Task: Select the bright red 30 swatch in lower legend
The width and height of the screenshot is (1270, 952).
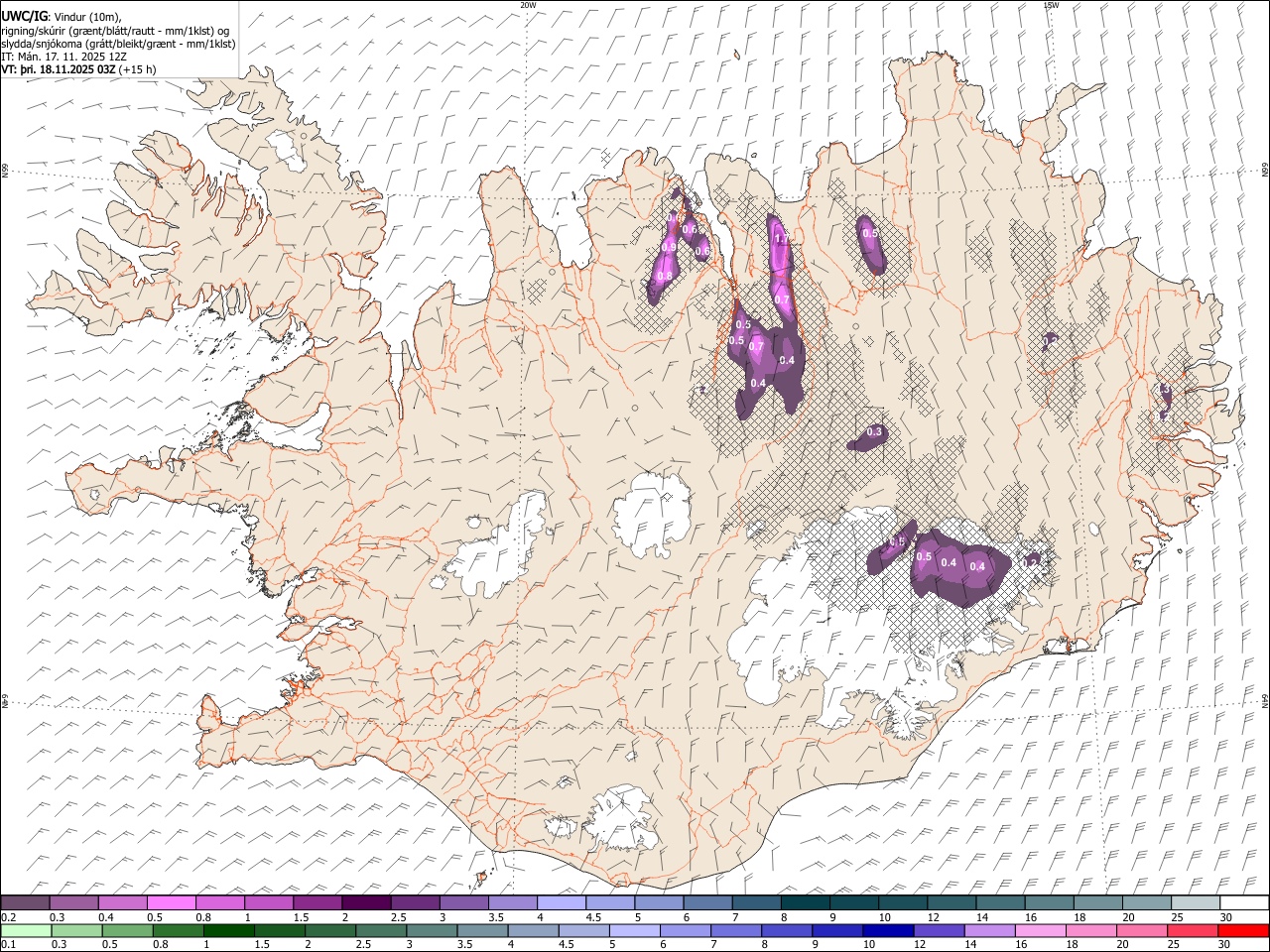Action: 1243,930
